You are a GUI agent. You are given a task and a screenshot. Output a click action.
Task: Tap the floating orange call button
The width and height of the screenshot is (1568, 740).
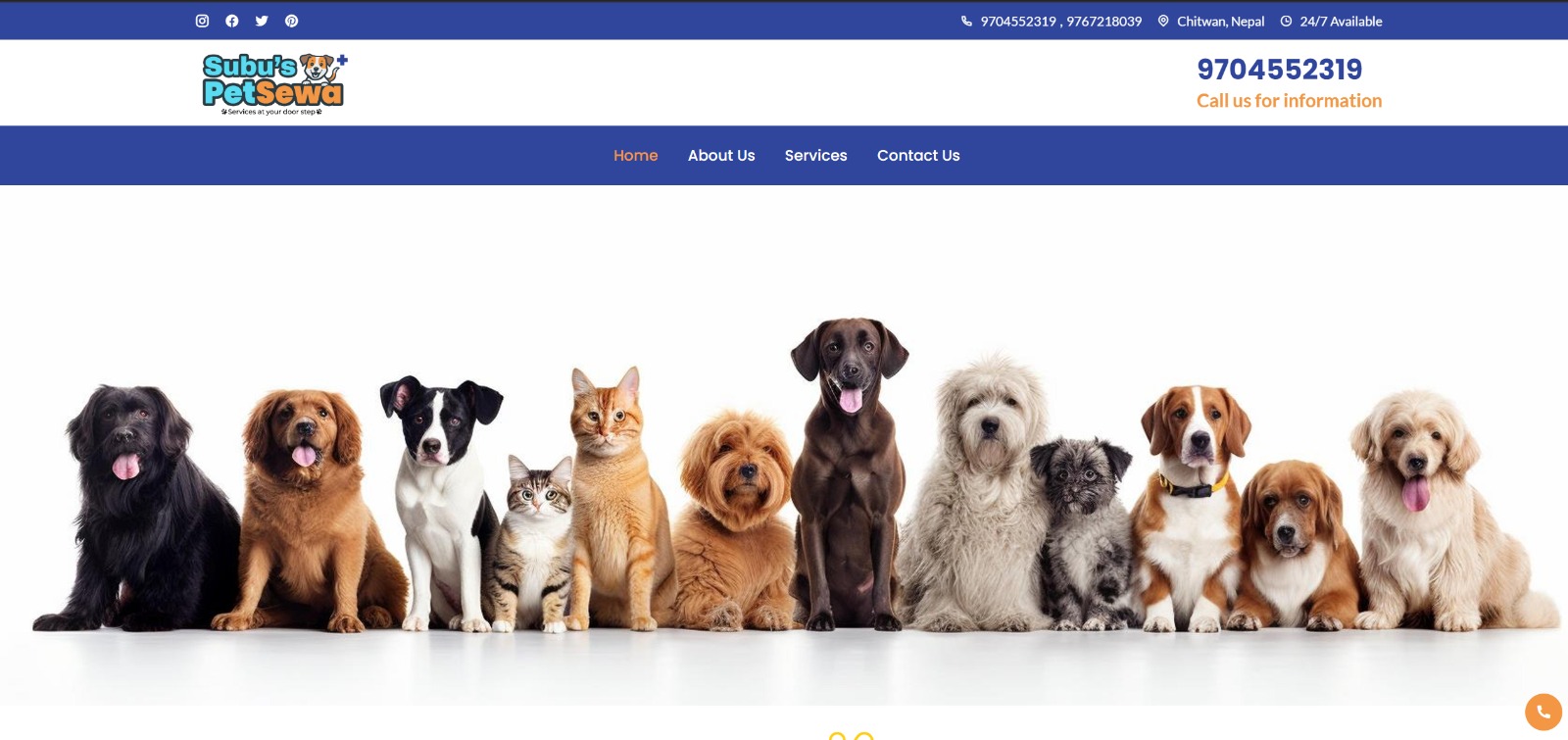(1543, 712)
